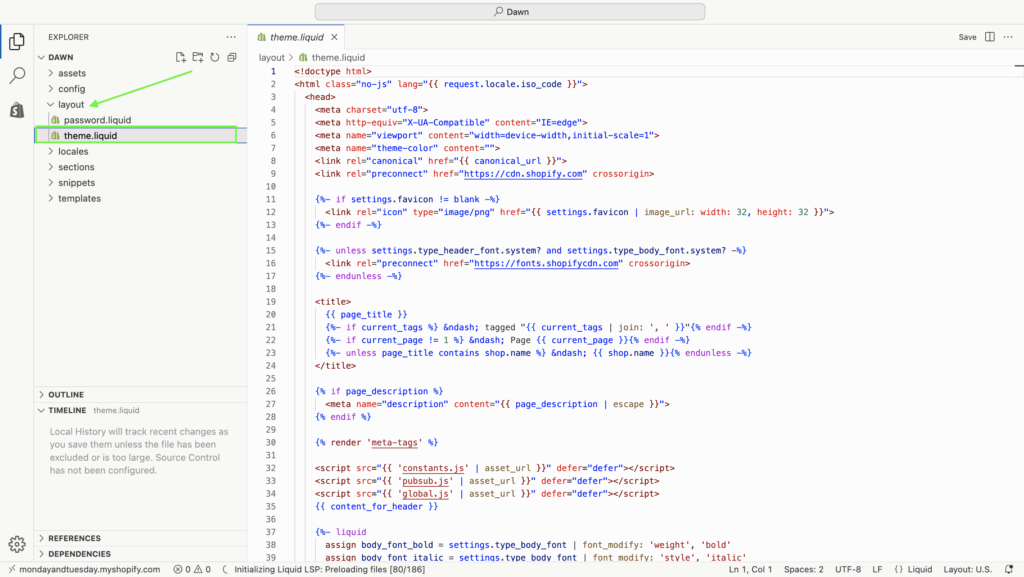1024x577 pixels.
Task: Change indentation via Spaces: 2
Action: coord(804,569)
